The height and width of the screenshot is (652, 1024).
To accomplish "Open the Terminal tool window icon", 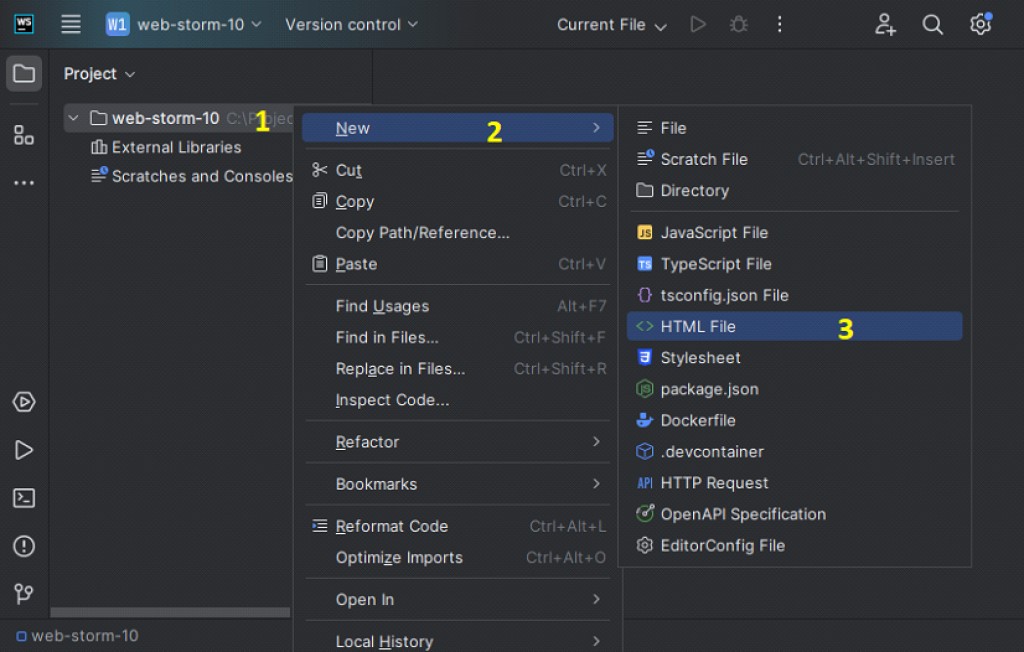I will coord(24,498).
